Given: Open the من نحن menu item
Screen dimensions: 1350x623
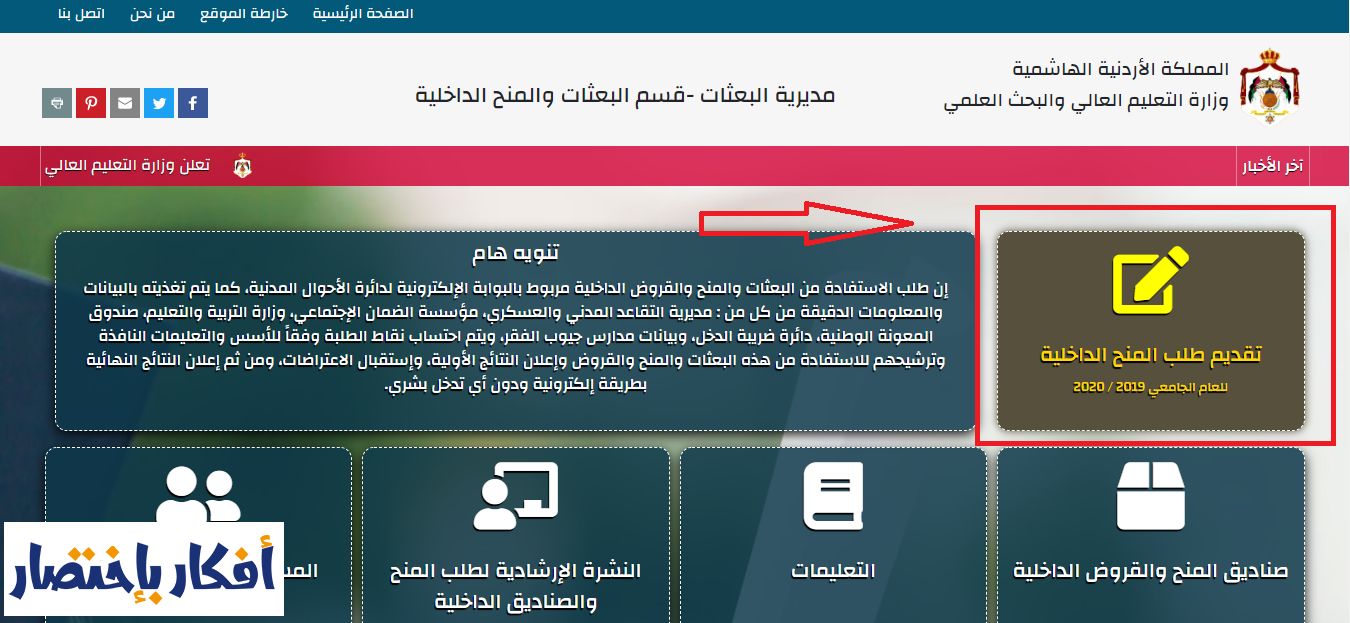Looking at the screenshot, I should point(151,14).
